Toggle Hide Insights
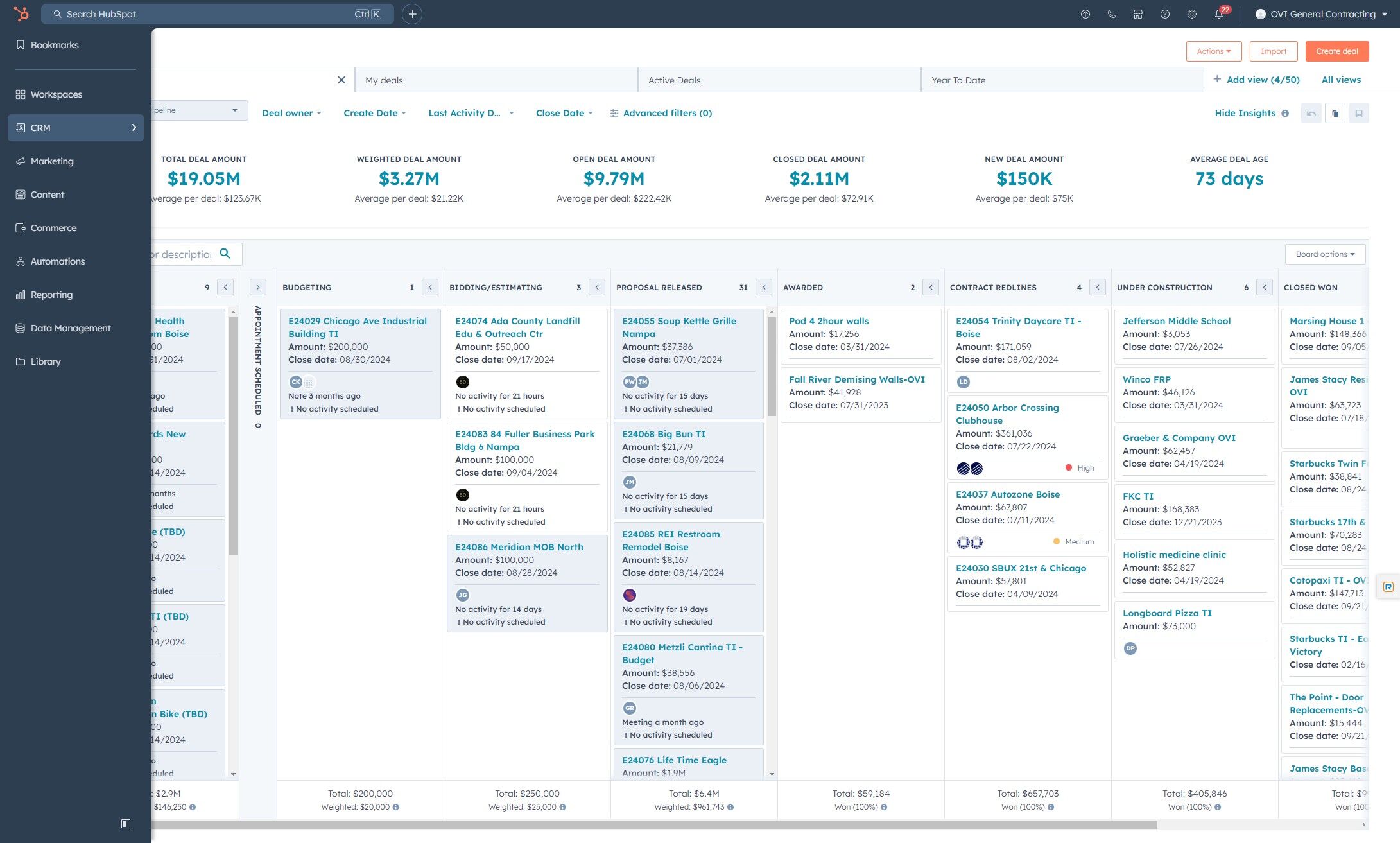The image size is (1400, 843). tap(1245, 113)
